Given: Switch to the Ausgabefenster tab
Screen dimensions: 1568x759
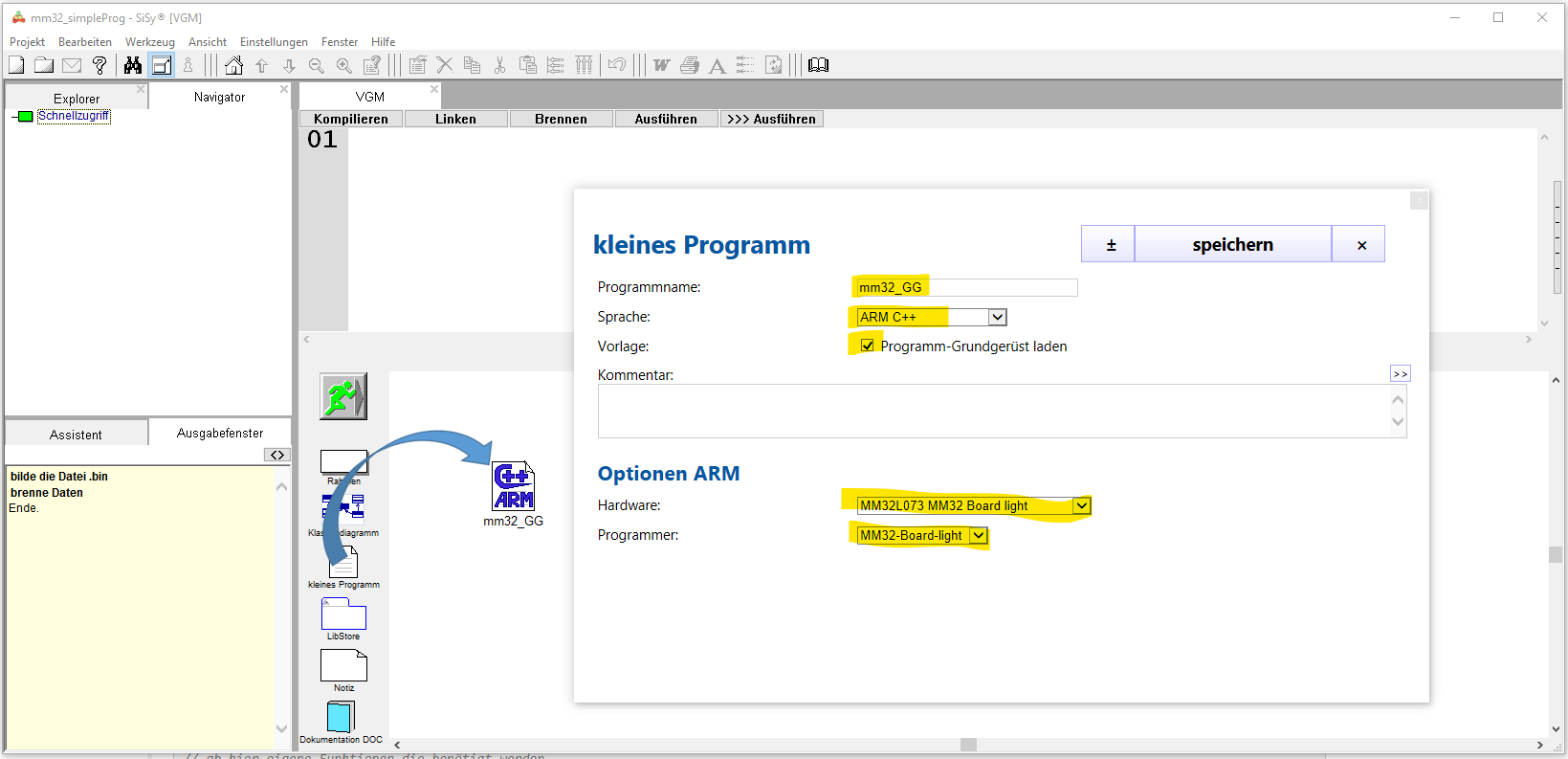Looking at the screenshot, I should click(x=219, y=434).
